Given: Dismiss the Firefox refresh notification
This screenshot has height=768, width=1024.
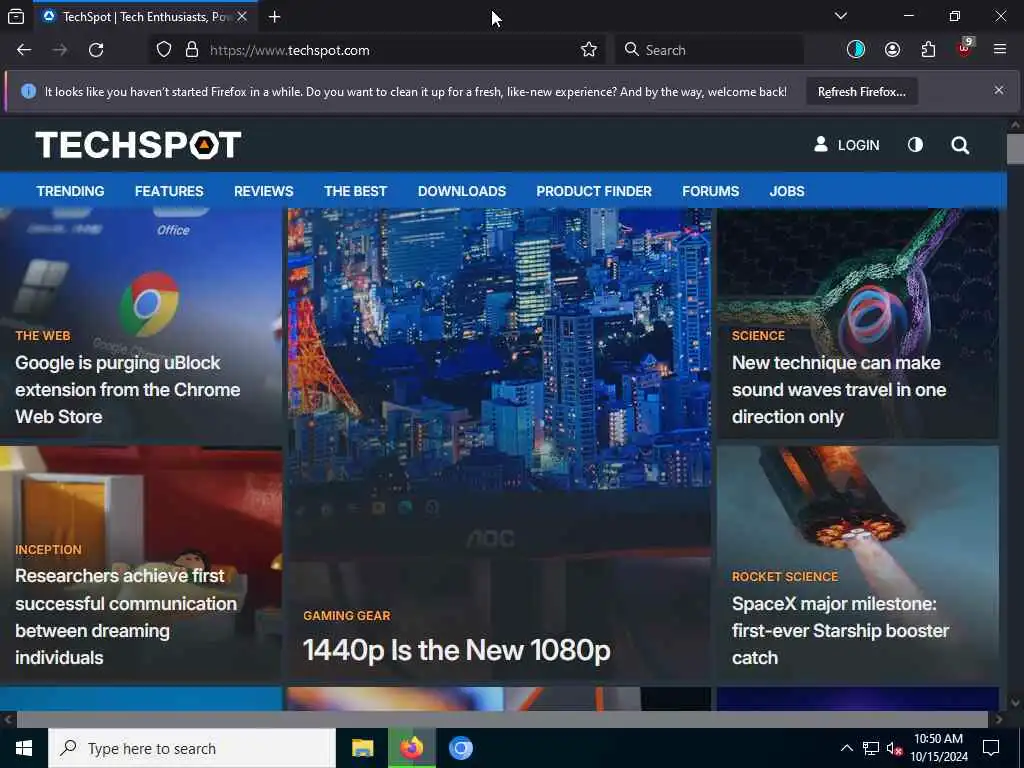Looking at the screenshot, I should click(999, 90).
